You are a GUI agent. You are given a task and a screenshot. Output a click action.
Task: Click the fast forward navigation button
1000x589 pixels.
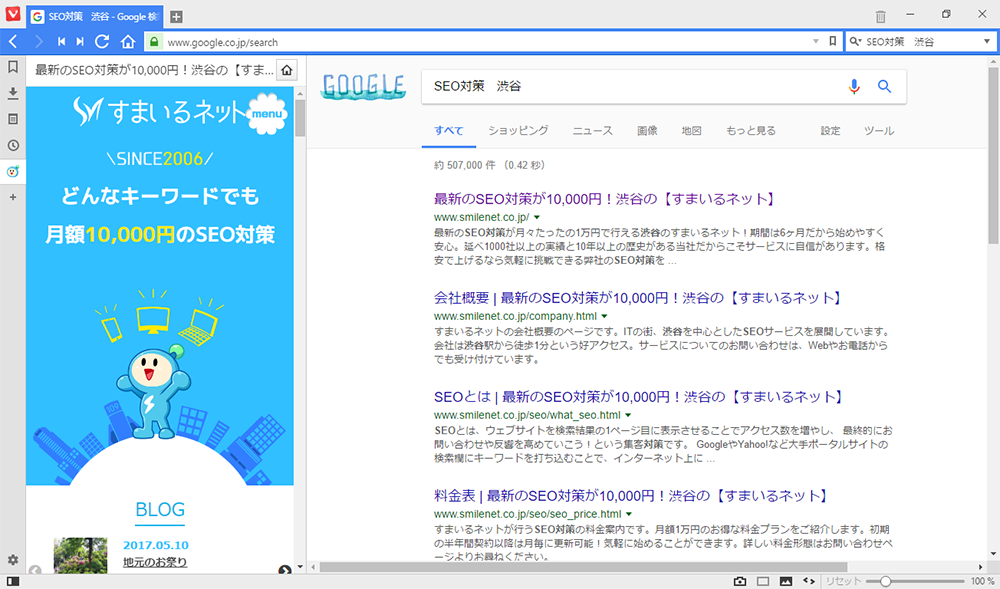click(80, 42)
